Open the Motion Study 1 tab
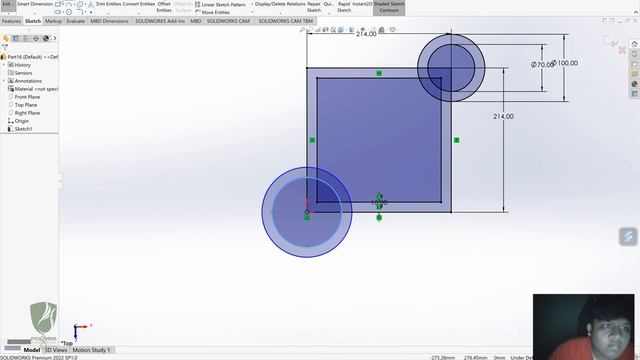This screenshot has height=360, width=640. [91, 350]
